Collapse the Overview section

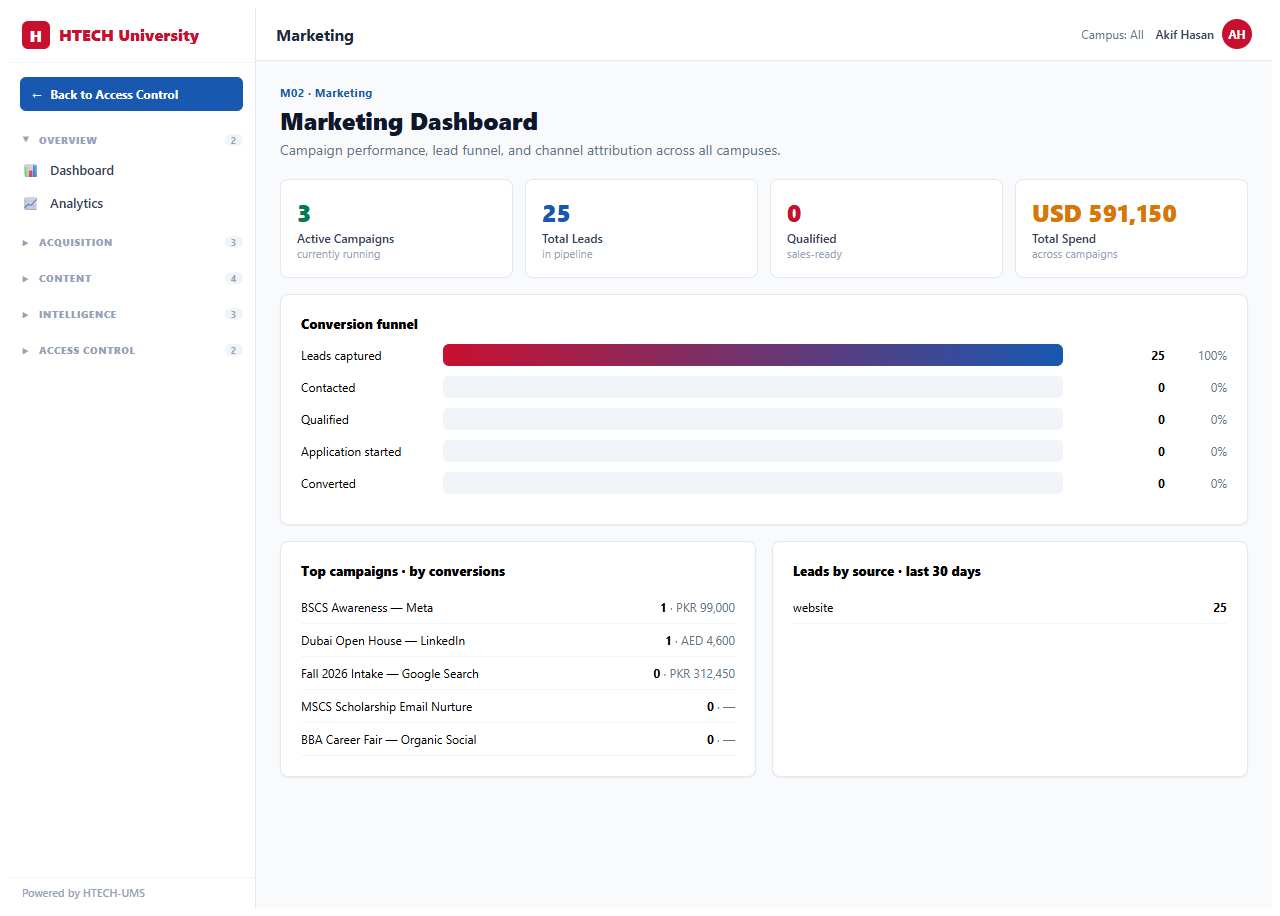coord(131,141)
